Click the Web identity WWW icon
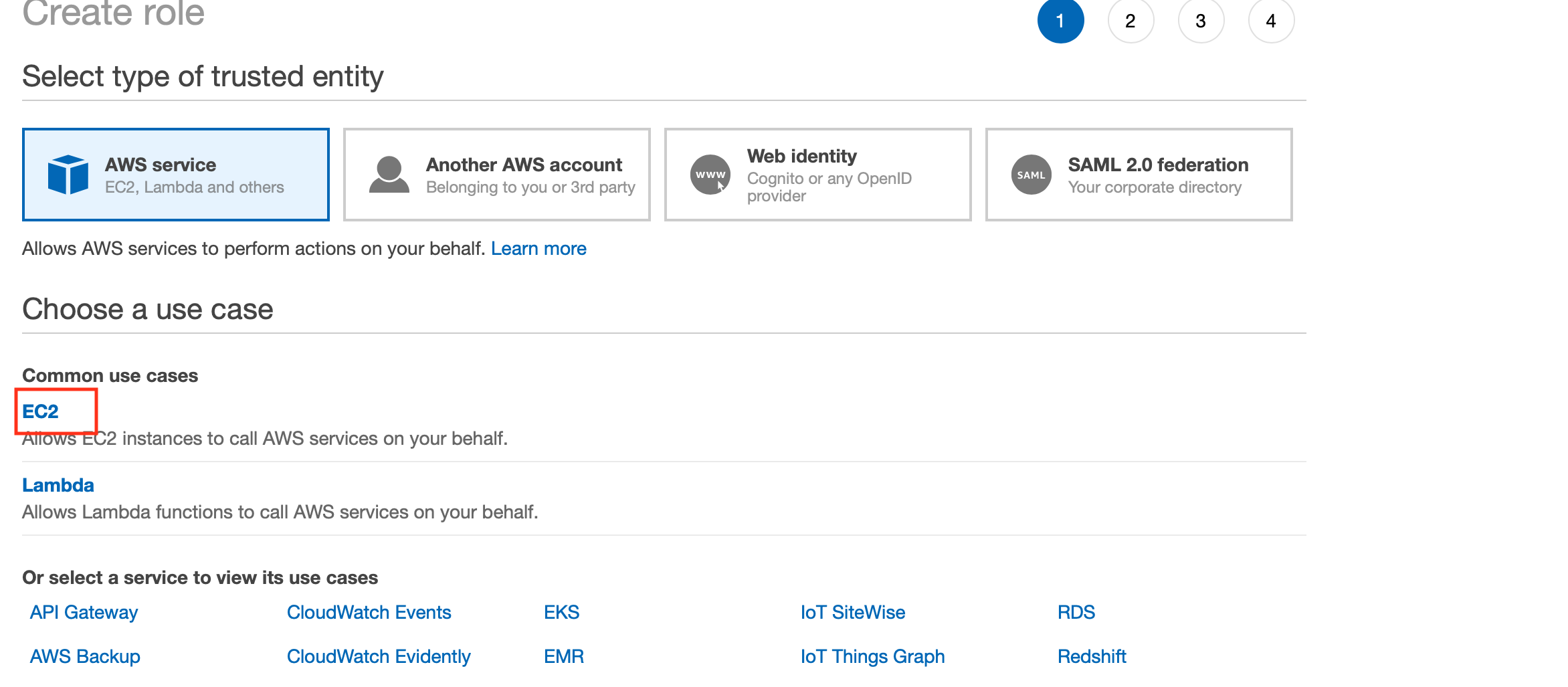 point(710,175)
